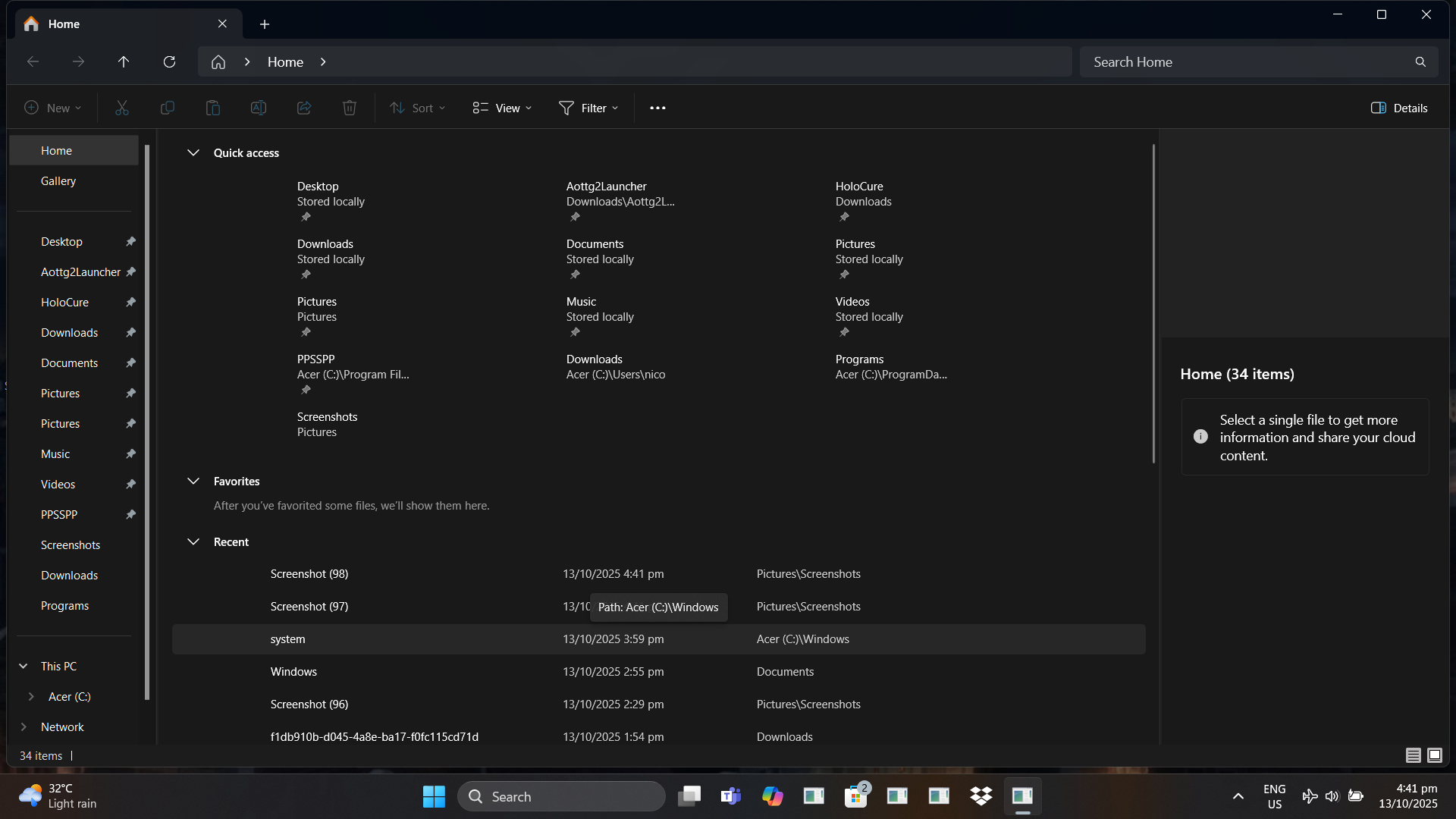Collapse the Quick access section
The height and width of the screenshot is (819, 1456).
[x=193, y=152]
